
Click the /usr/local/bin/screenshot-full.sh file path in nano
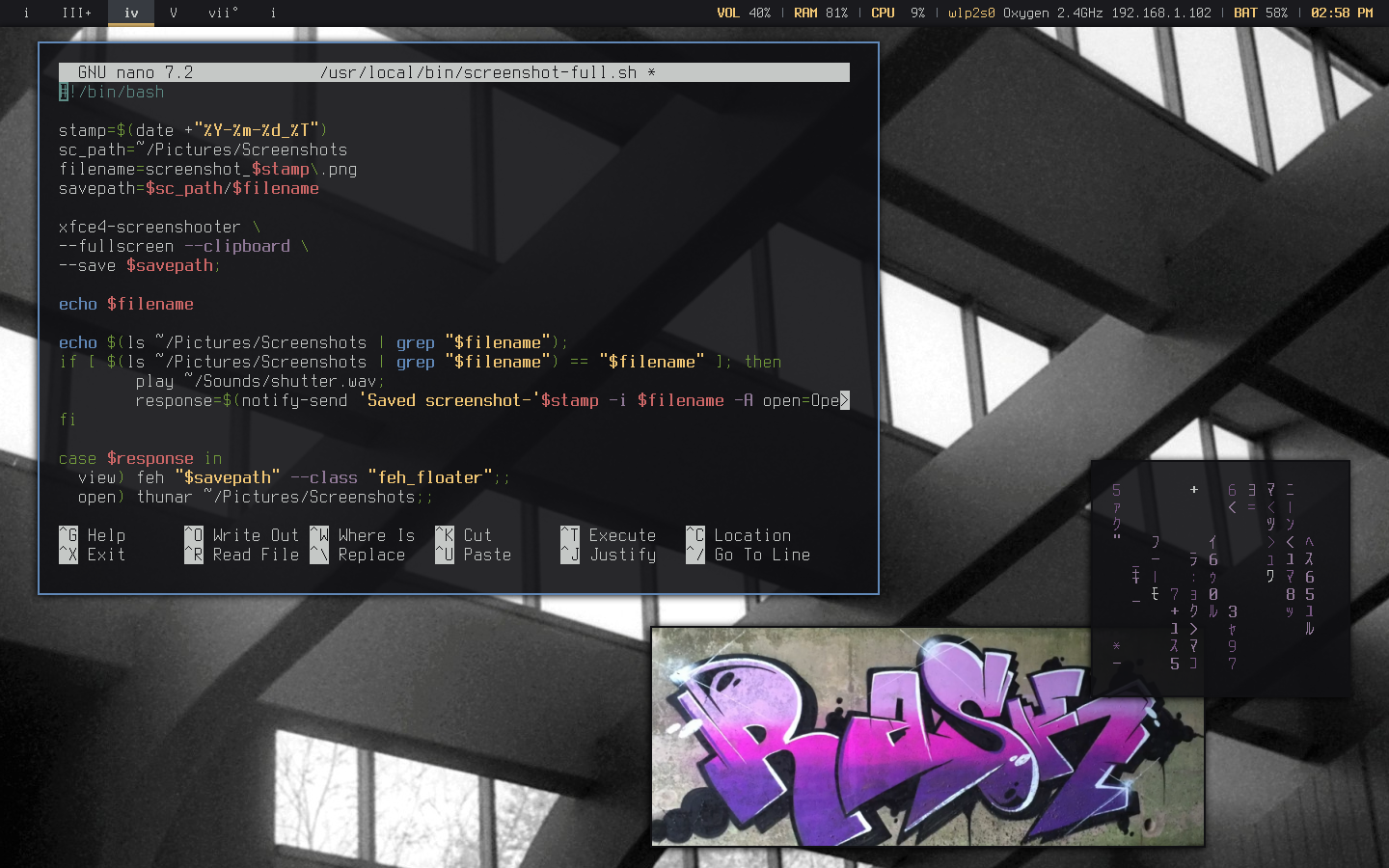(478, 72)
